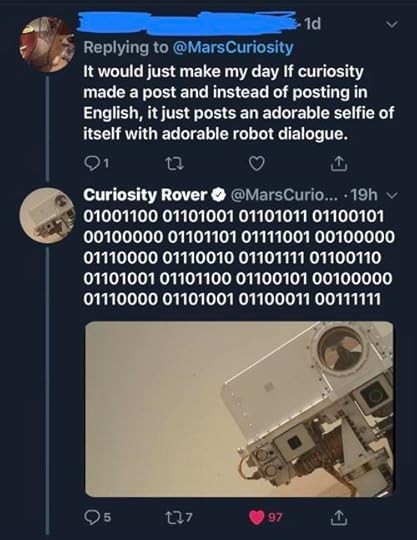Open the @MarsCuriosity mention link
The height and width of the screenshot is (540, 417).
click(x=232, y=48)
